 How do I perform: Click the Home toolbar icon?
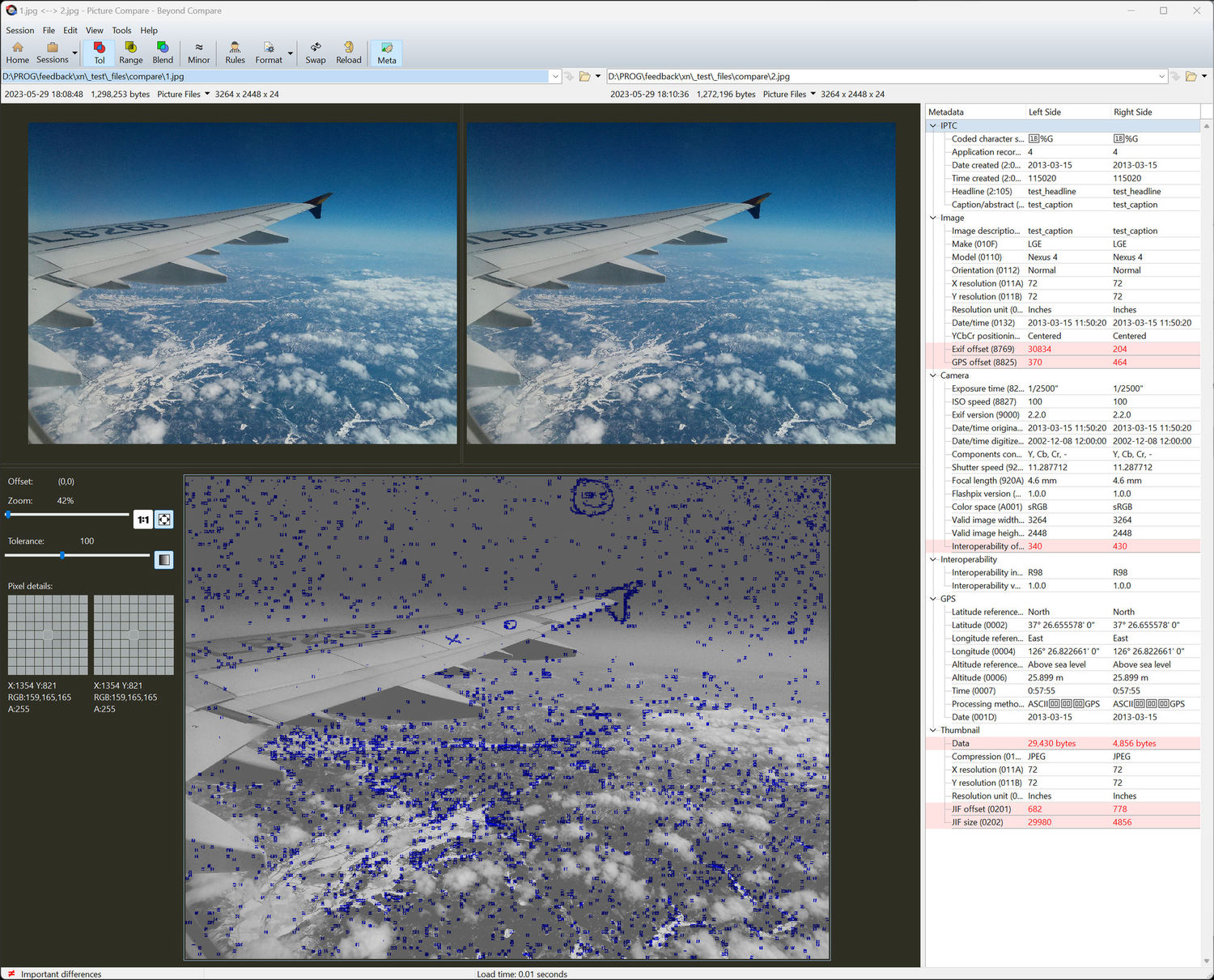17,53
